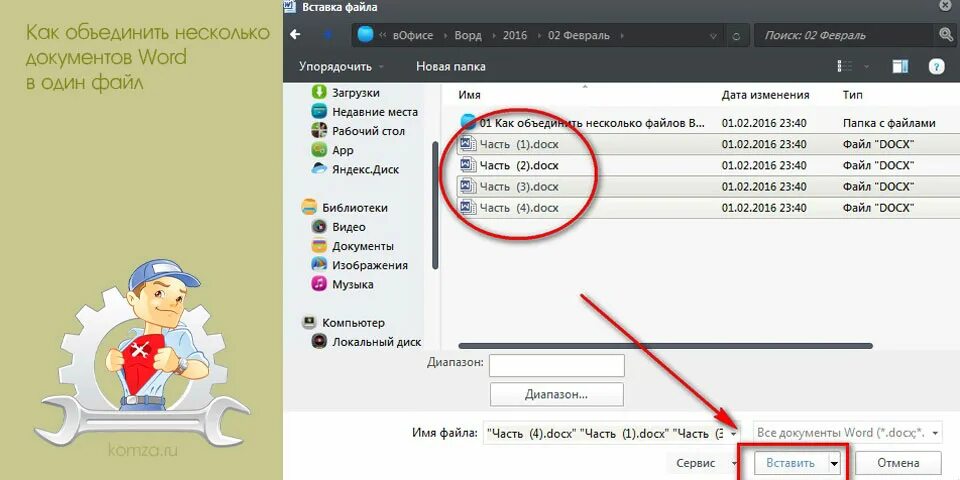This screenshot has width=960, height=480.
Task: Click the file list horizontal scrollbar
Action: (666, 346)
